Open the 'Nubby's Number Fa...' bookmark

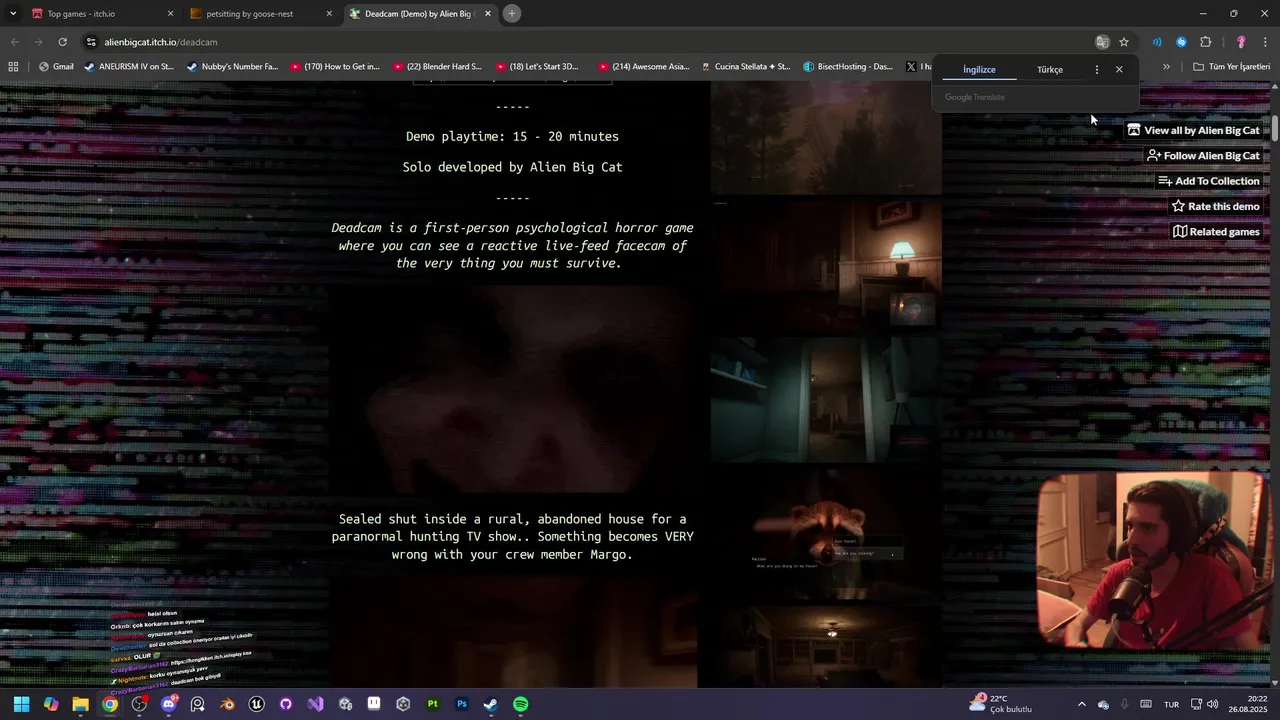pos(232,67)
